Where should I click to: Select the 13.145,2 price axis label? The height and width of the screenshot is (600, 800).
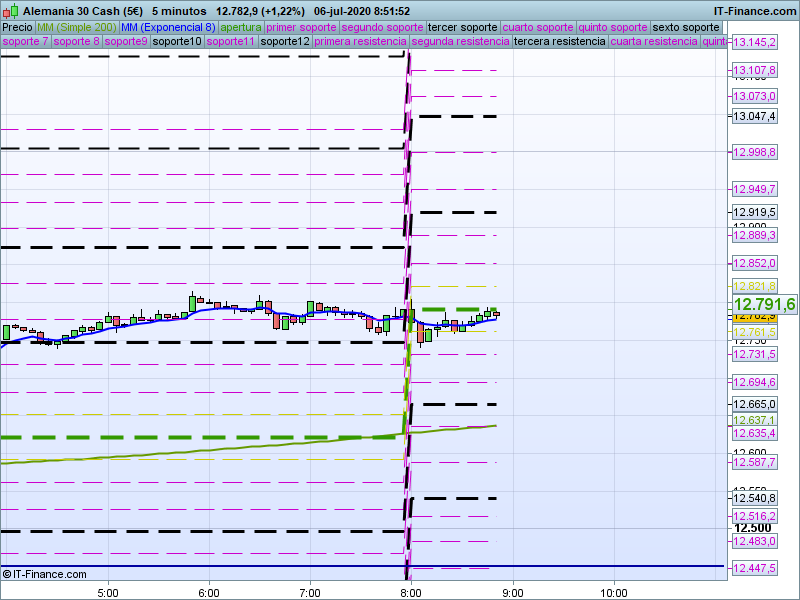point(755,42)
